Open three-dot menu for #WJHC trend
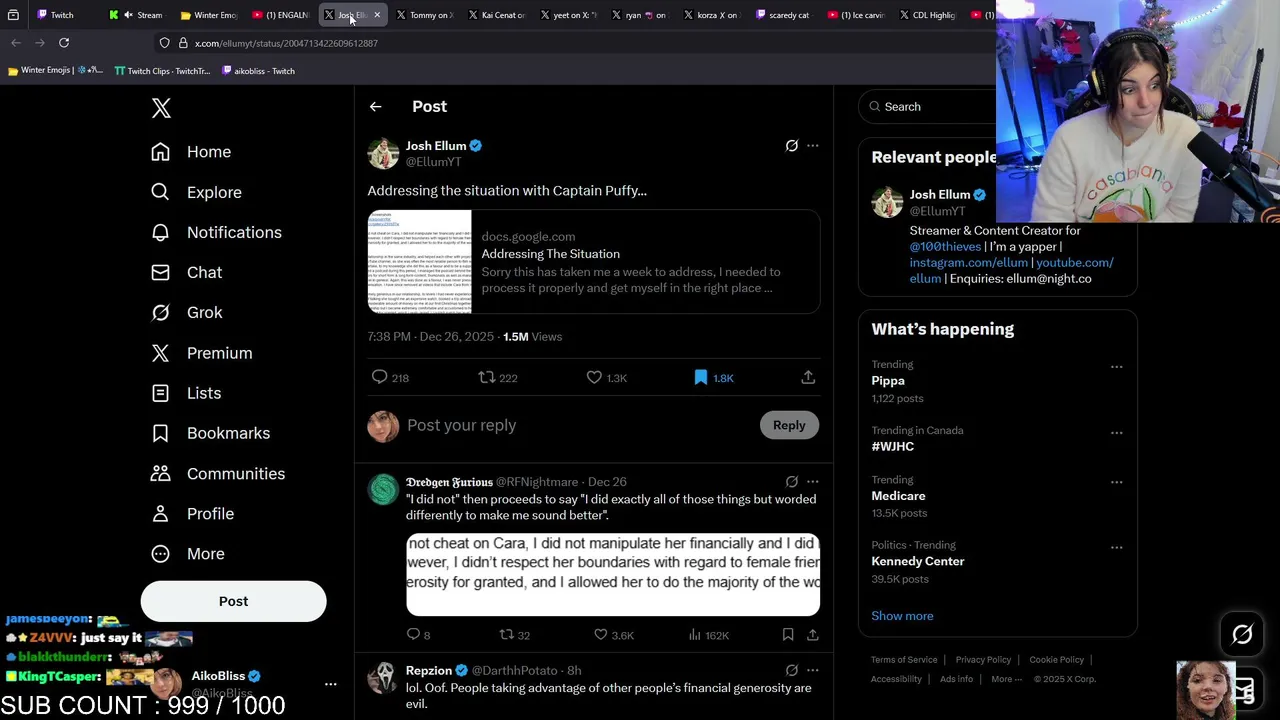Viewport: 1280px width, 720px height. click(1116, 433)
